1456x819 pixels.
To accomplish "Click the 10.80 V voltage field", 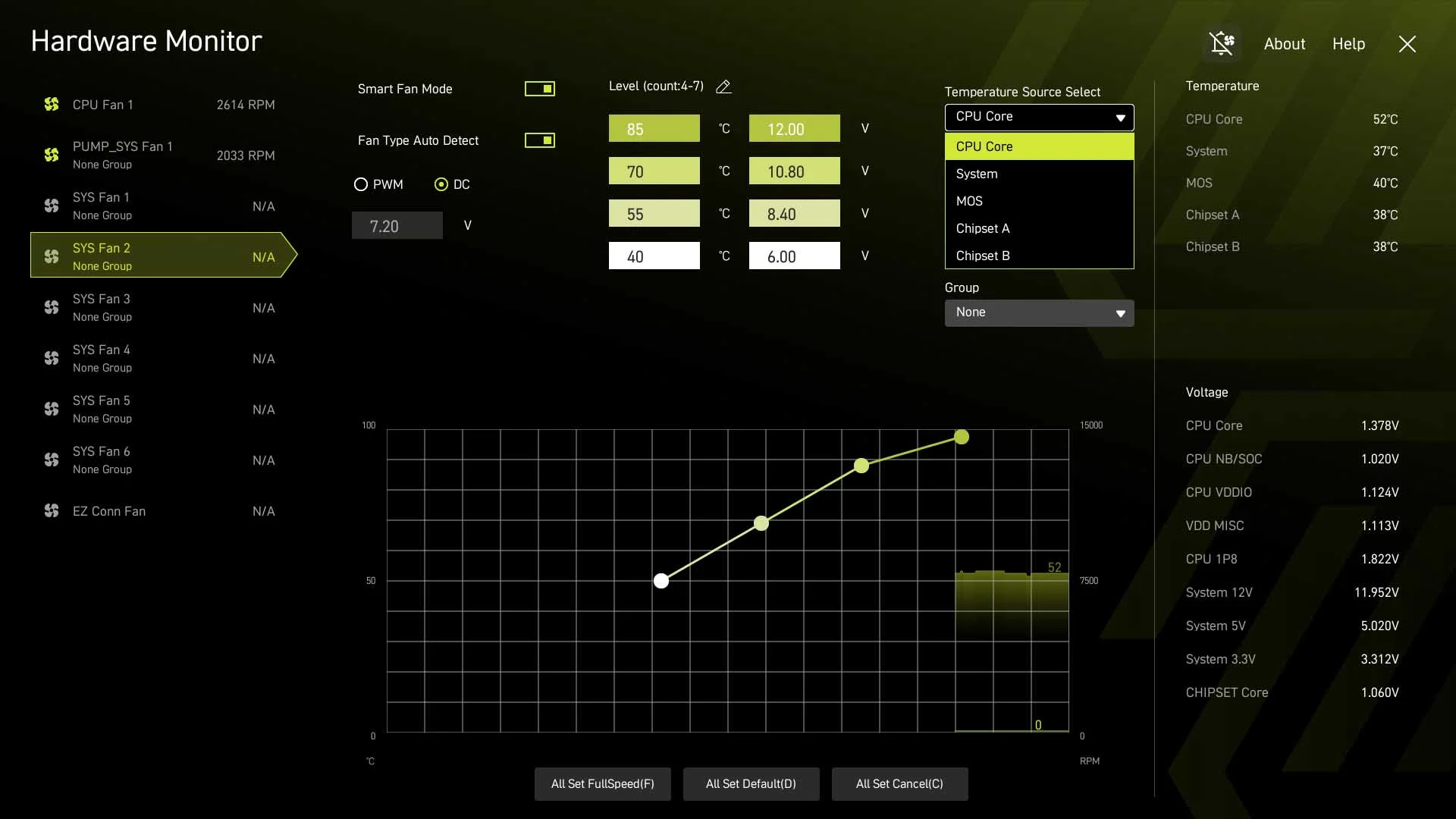I will [x=795, y=171].
